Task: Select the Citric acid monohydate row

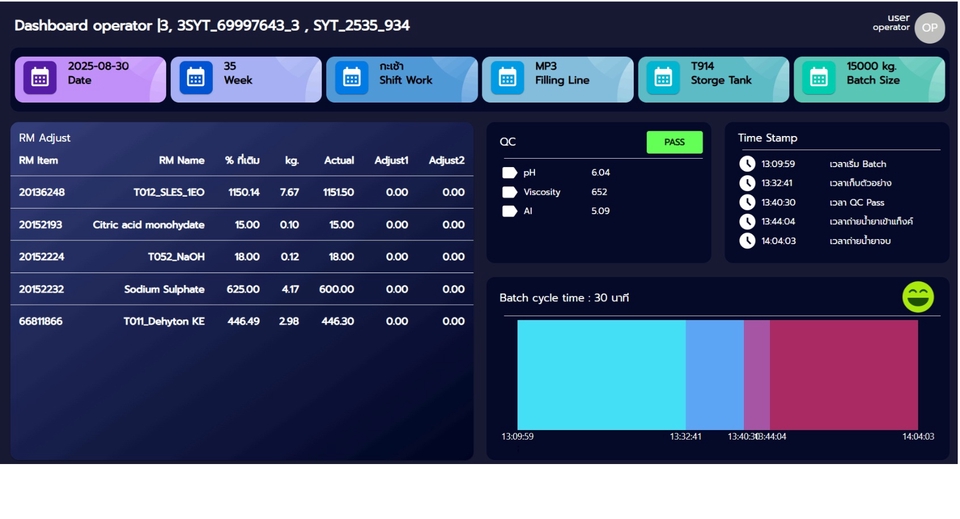Action: point(242,225)
